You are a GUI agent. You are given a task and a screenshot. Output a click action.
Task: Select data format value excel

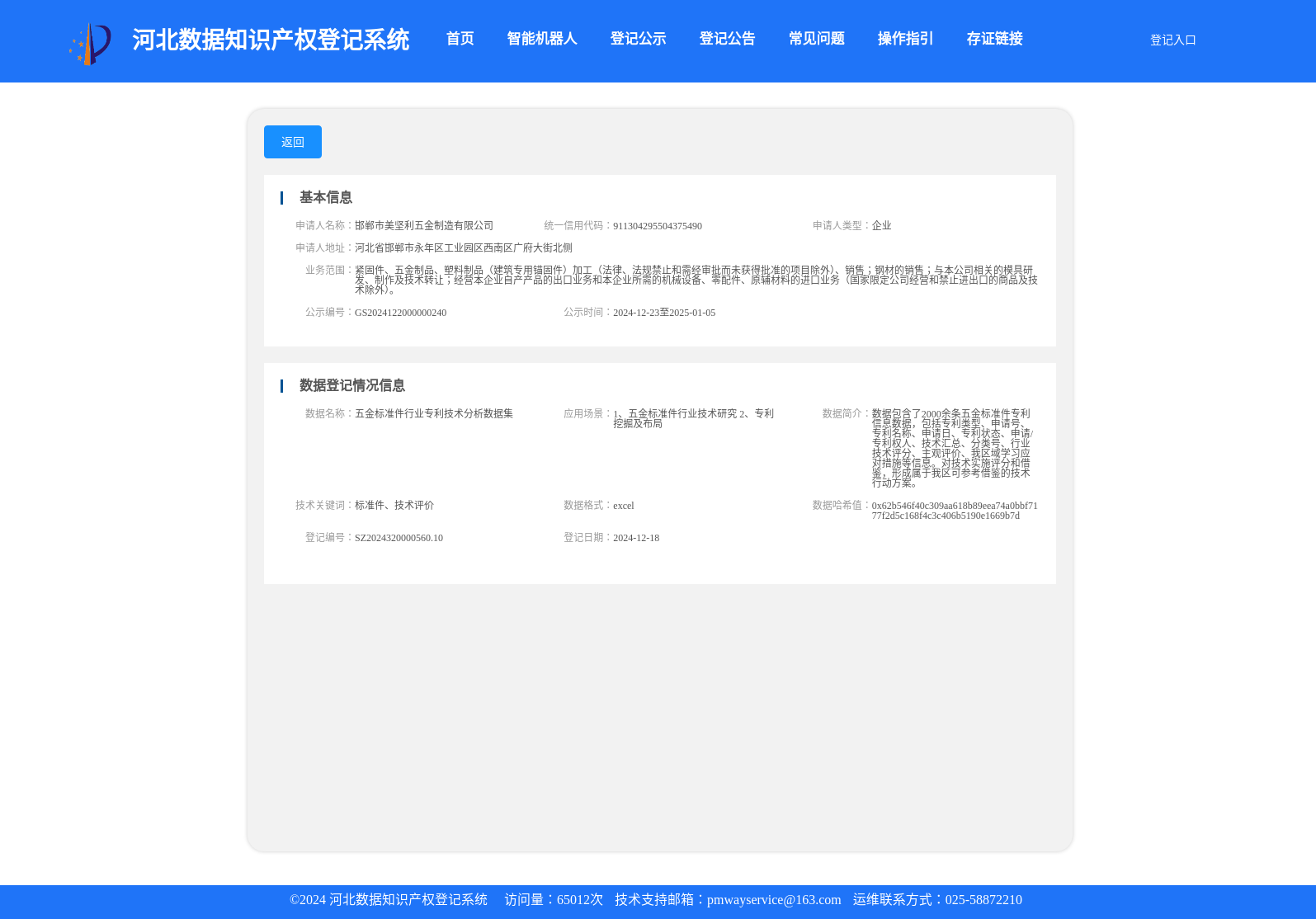click(624, 506)
